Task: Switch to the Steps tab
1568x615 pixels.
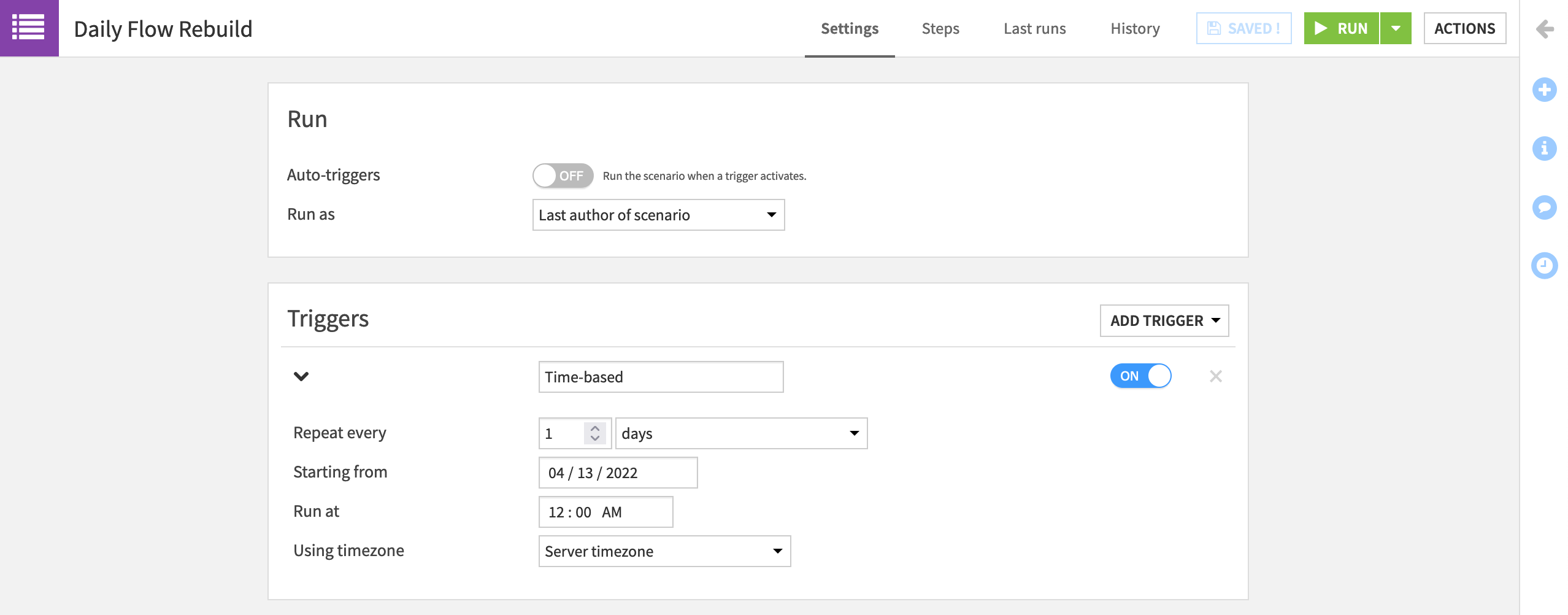Action: tap(940, 29)
